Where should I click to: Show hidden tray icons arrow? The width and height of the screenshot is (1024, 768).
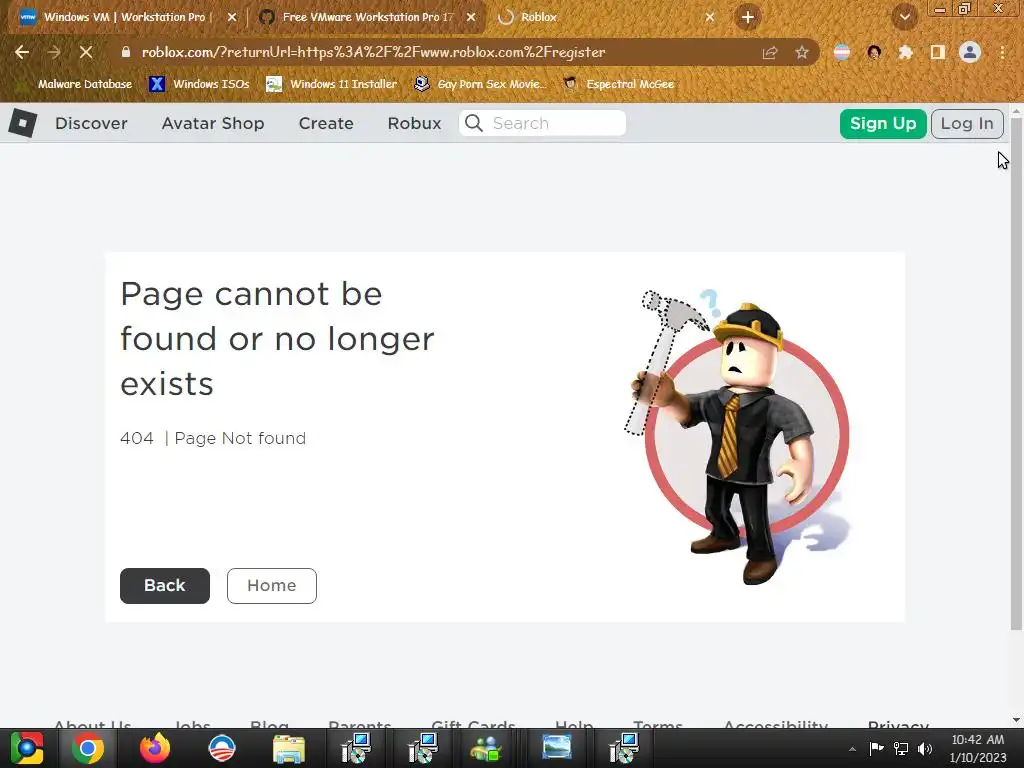pos(852,749)
